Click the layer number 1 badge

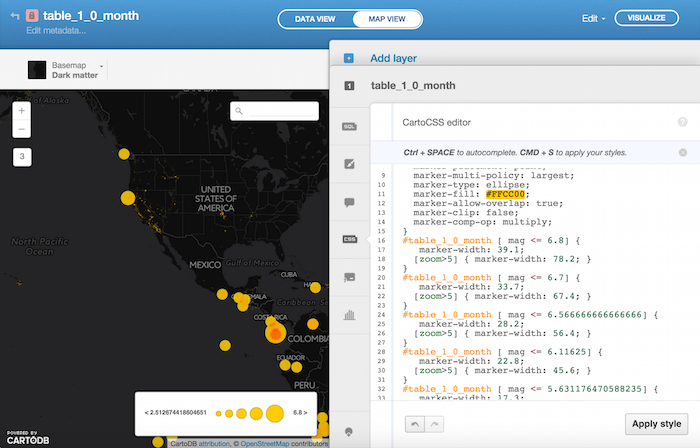click(x=349, y=86)
